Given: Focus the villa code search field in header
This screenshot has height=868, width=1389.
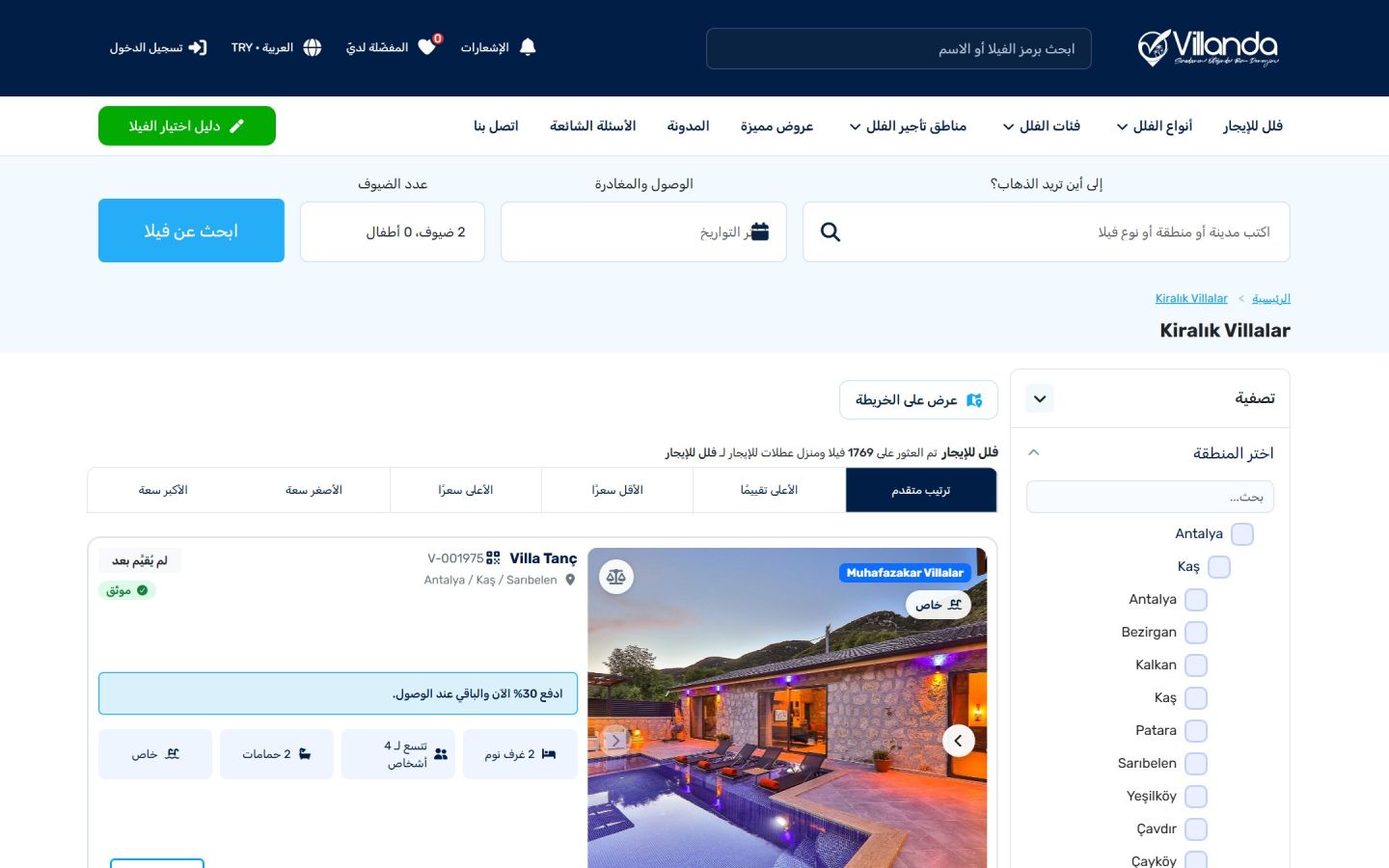Looking at the screenshot, I should 899,48.
